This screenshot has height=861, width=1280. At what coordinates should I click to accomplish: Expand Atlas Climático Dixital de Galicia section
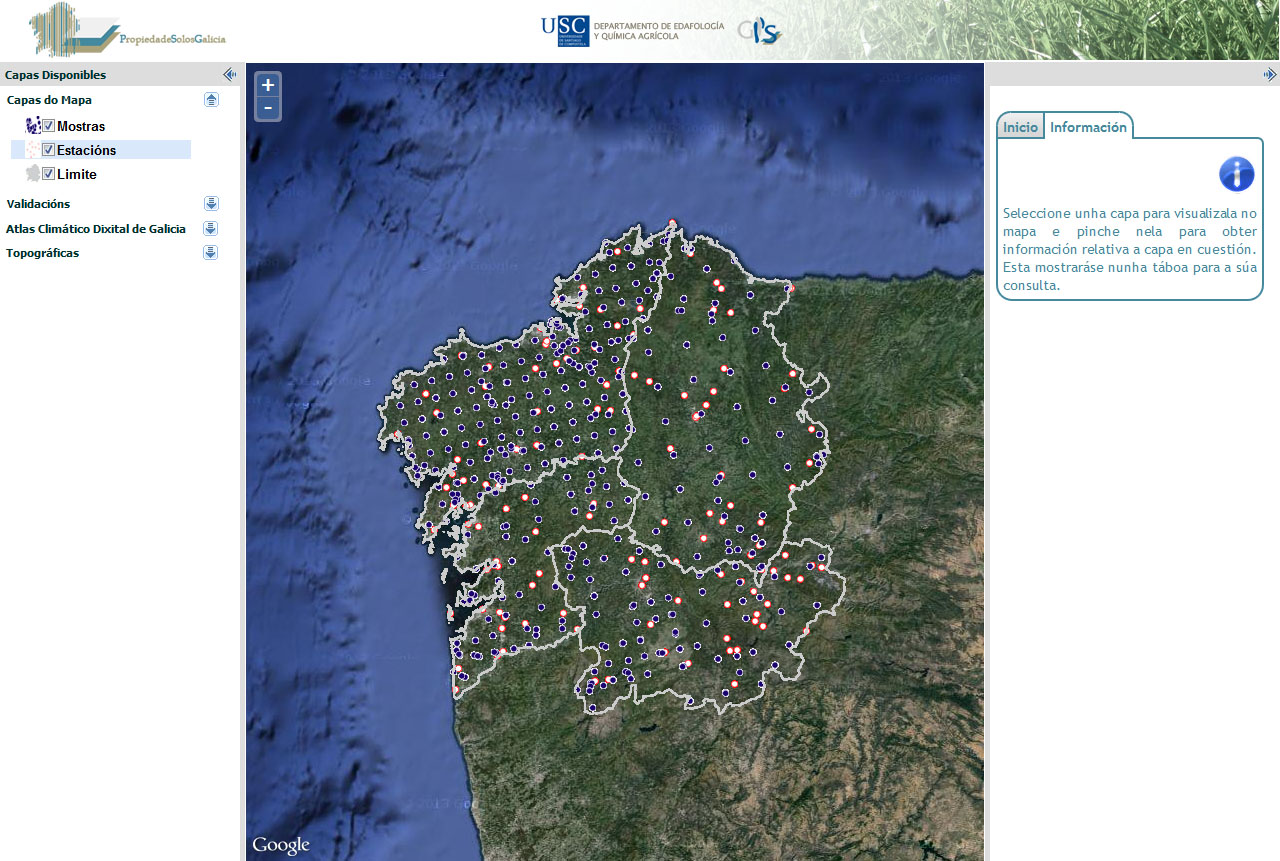tap(211, 228)
